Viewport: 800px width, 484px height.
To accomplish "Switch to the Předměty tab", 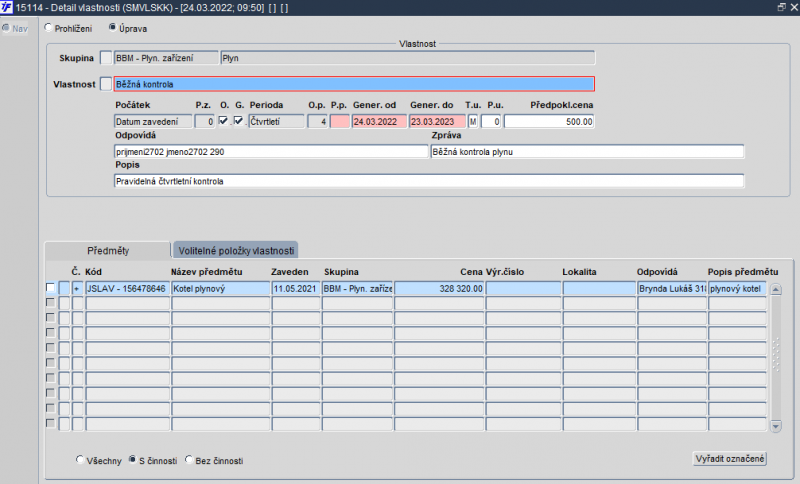I will coord(108,250).
